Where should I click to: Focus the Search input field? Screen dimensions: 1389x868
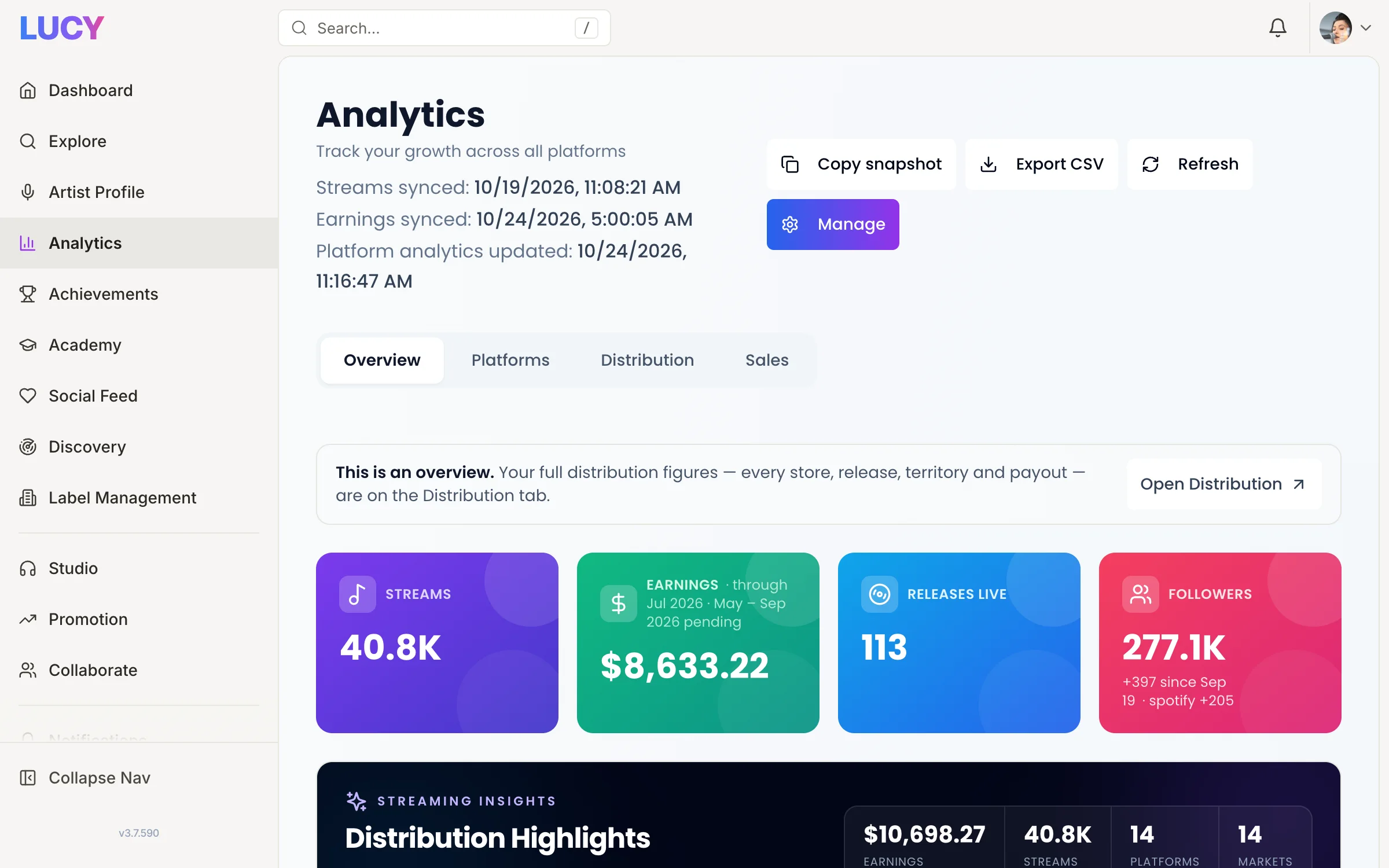(x=444, y=28)
